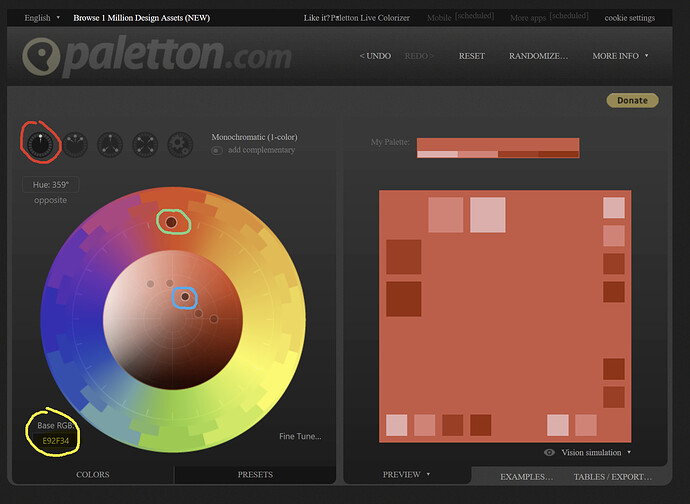Screen dimensions: 690x504
Task: Open cookie settings
Action: click(630, 18)
